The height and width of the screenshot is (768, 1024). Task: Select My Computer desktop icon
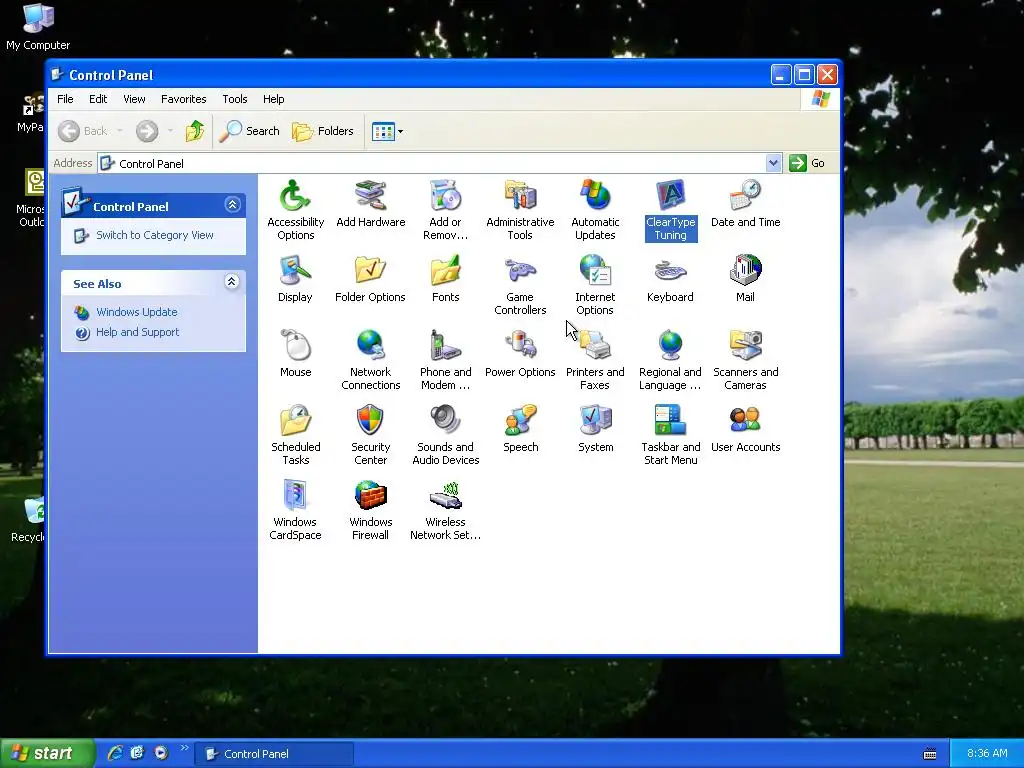click(38, 27)
